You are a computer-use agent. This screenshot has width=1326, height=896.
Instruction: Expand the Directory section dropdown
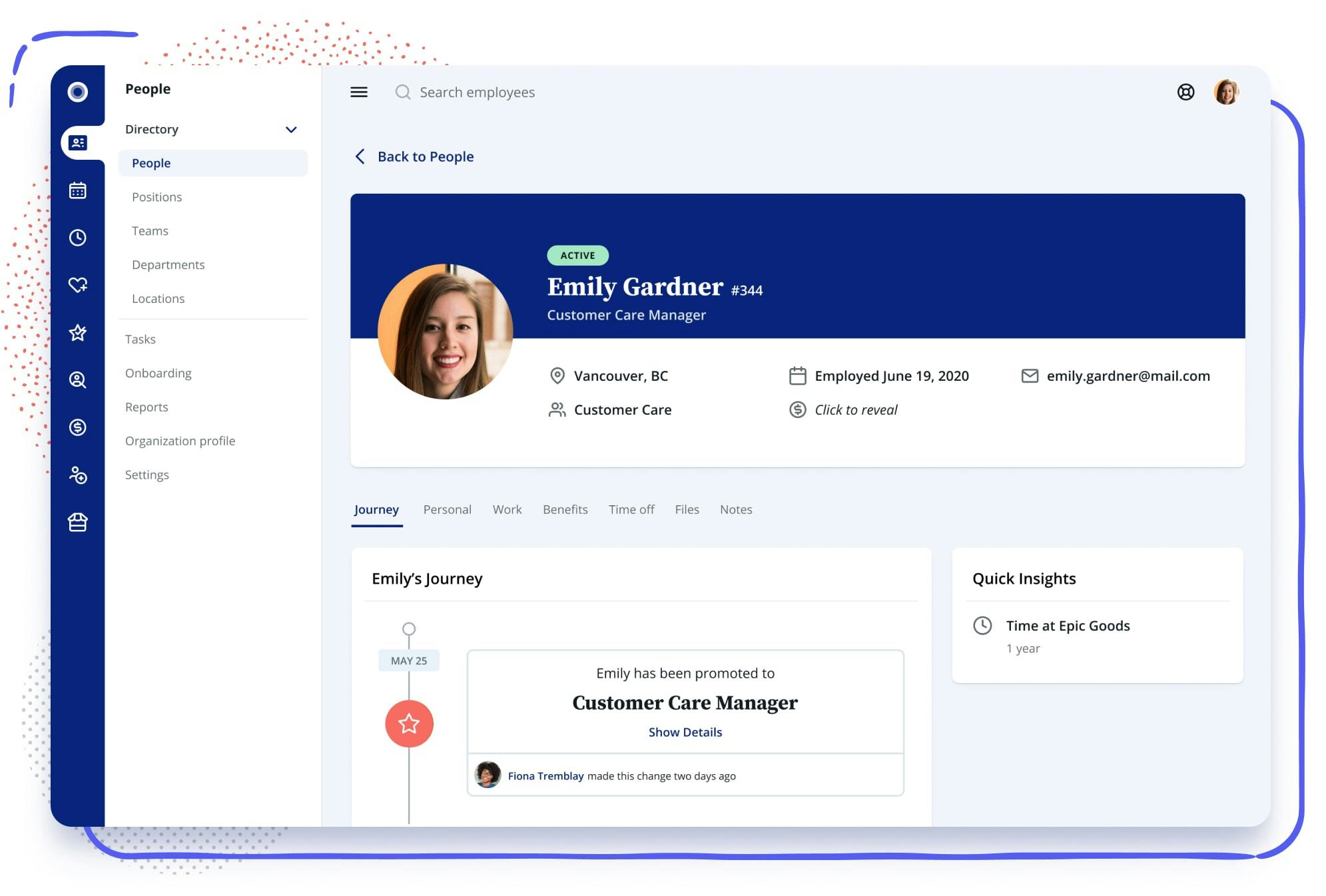pos(290,128)
